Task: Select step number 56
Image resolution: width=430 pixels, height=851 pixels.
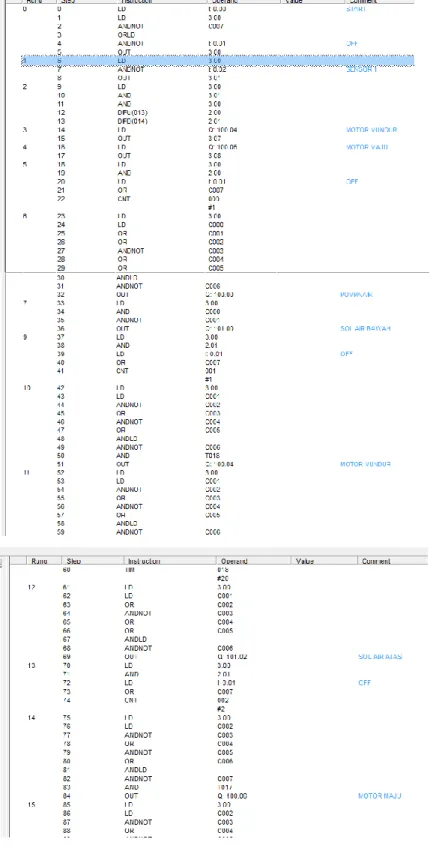Action: (x=61, y=506)
